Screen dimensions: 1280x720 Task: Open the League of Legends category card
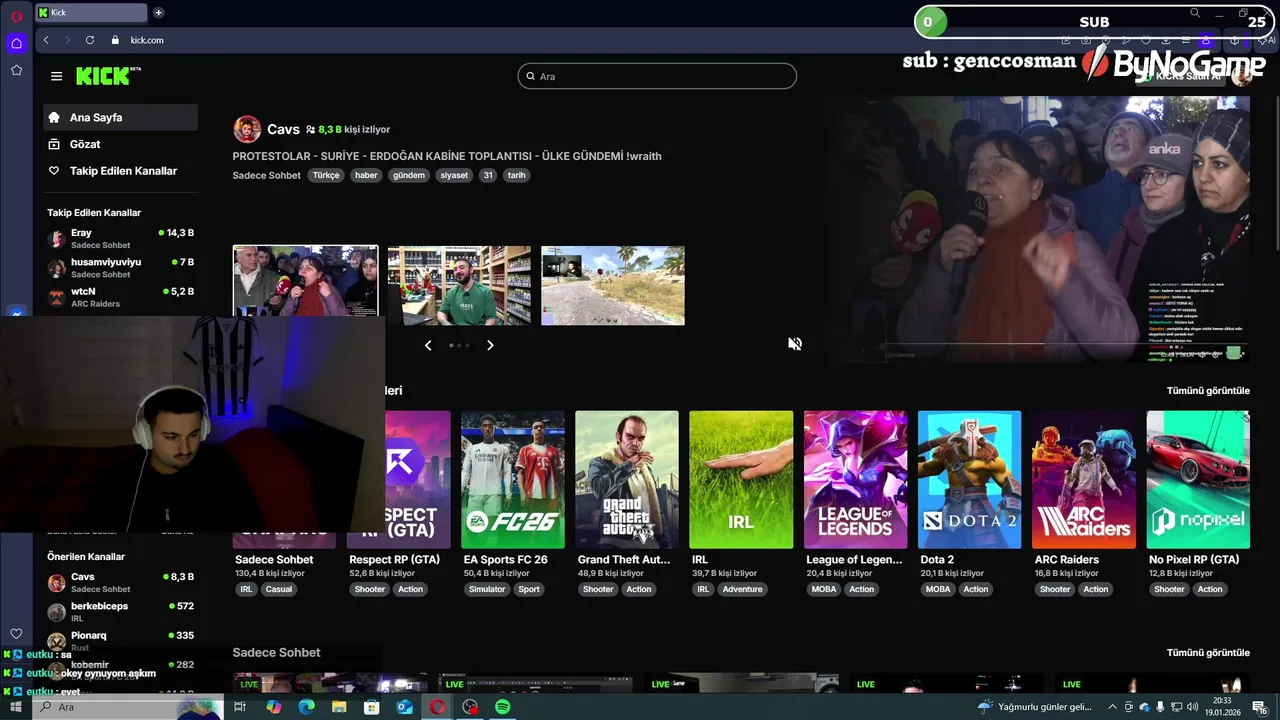[855, 479]
